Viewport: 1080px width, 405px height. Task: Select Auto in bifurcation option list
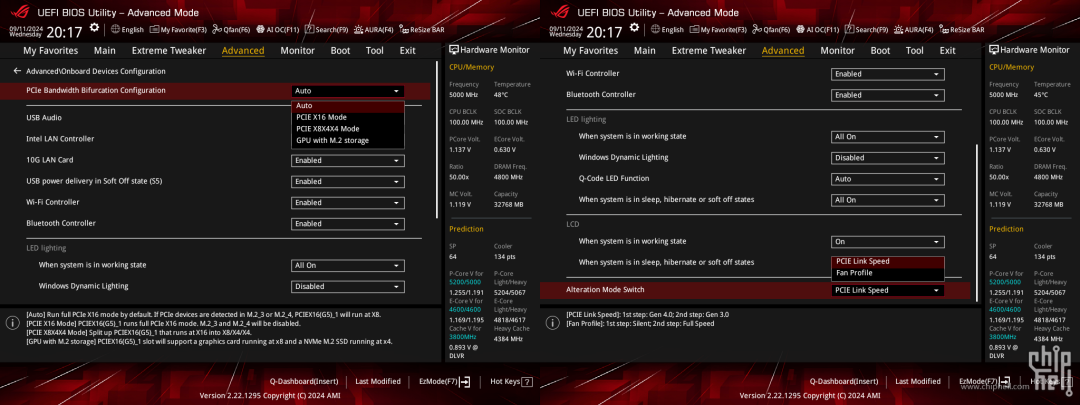348,105
